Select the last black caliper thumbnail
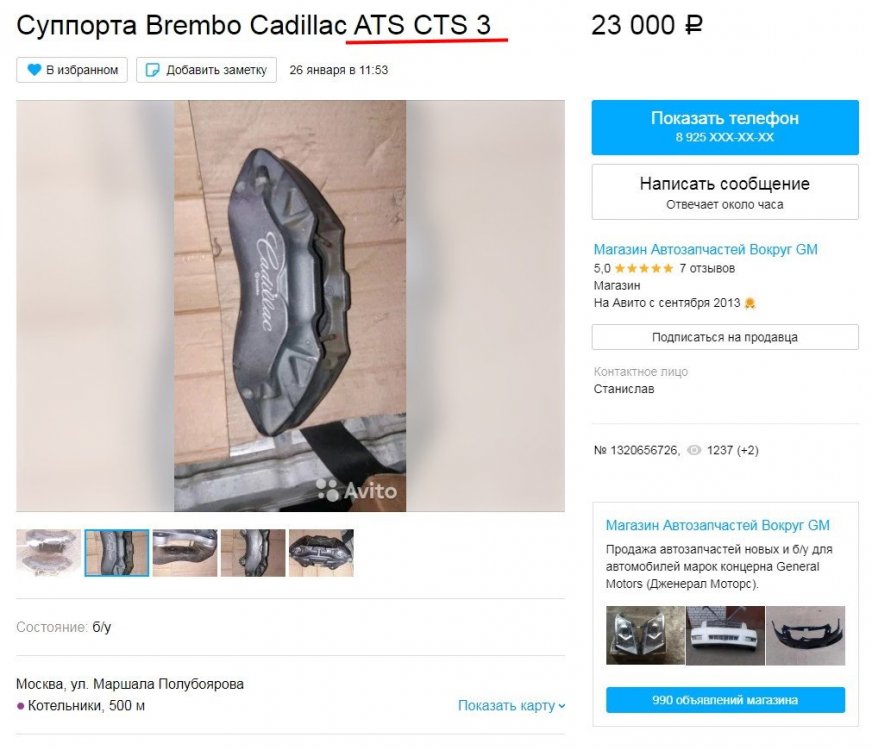Image resolution: width=872 pixels, height=750 pixels. [321, 553]
